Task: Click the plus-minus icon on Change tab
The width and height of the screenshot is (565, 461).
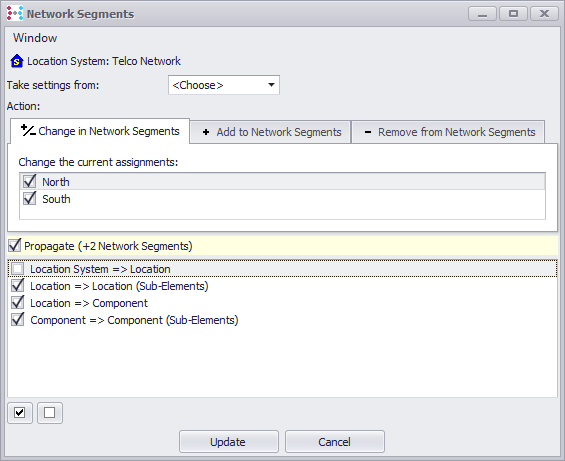Action: point(28,130)
